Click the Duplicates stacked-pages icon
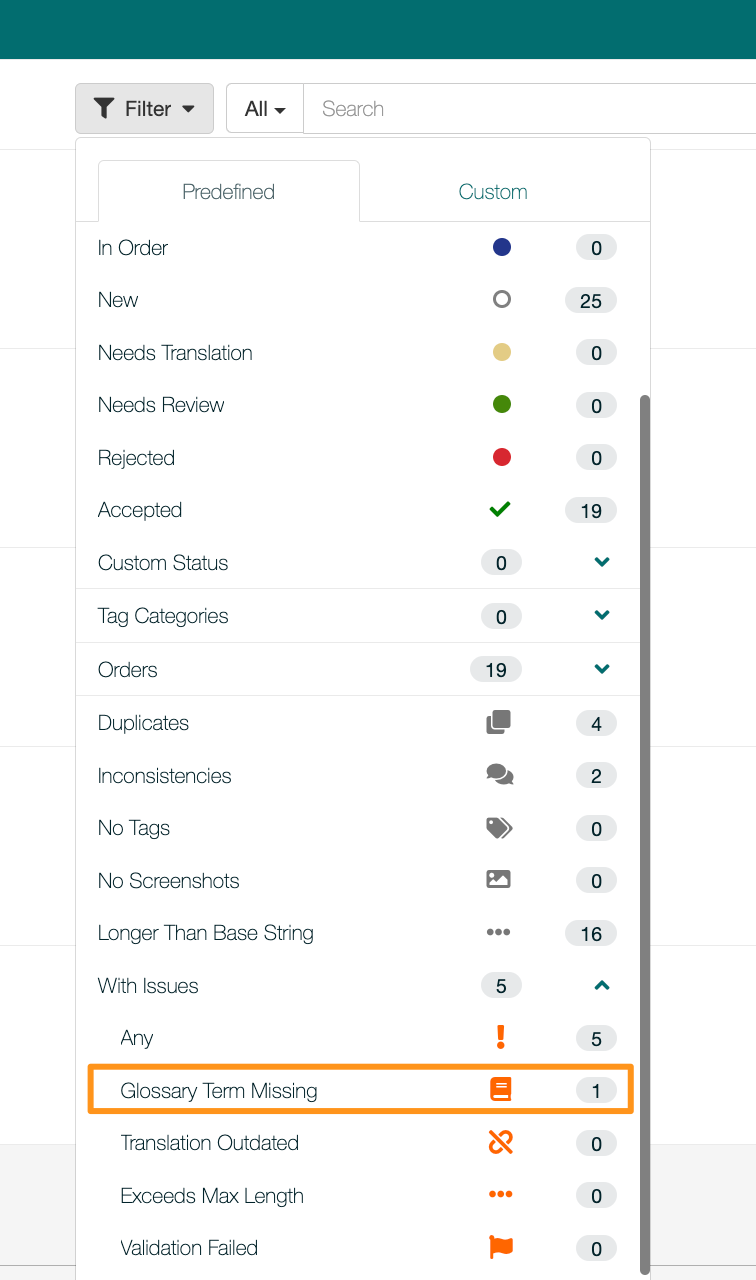Screen dimensions: 756x1280 [x=498, y=722]
